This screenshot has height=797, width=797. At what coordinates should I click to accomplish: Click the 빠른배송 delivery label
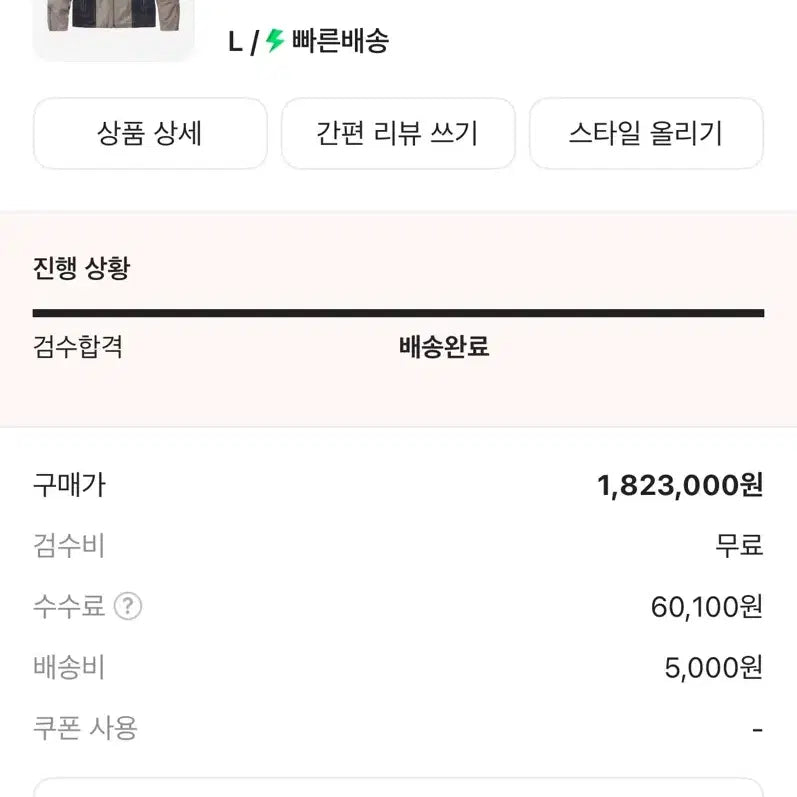(340, 41)
